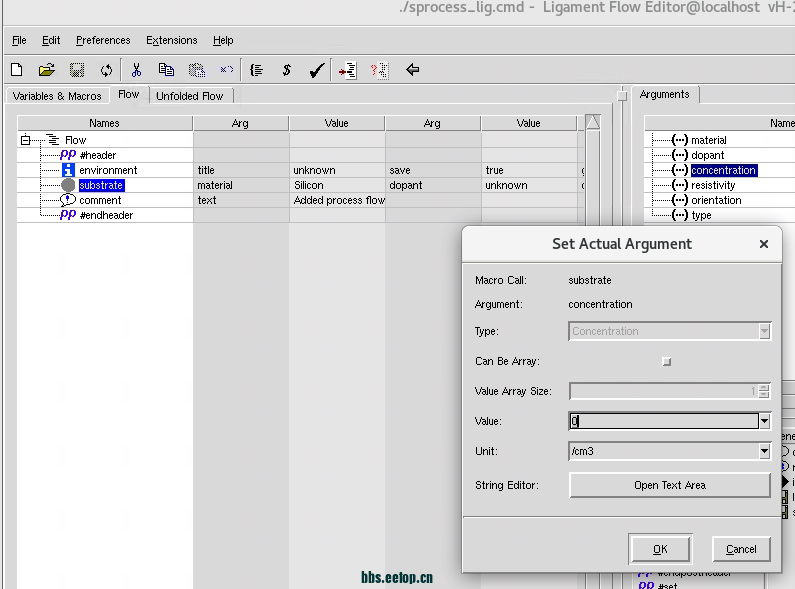Click the grayed-out Paste icon
Viewport: 795px width, 589px height.
[x=197, y=69]
